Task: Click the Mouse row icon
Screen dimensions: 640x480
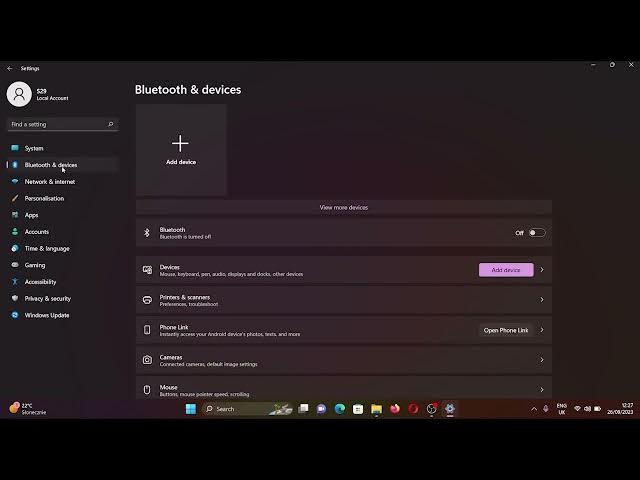Action: pos(147,390)
